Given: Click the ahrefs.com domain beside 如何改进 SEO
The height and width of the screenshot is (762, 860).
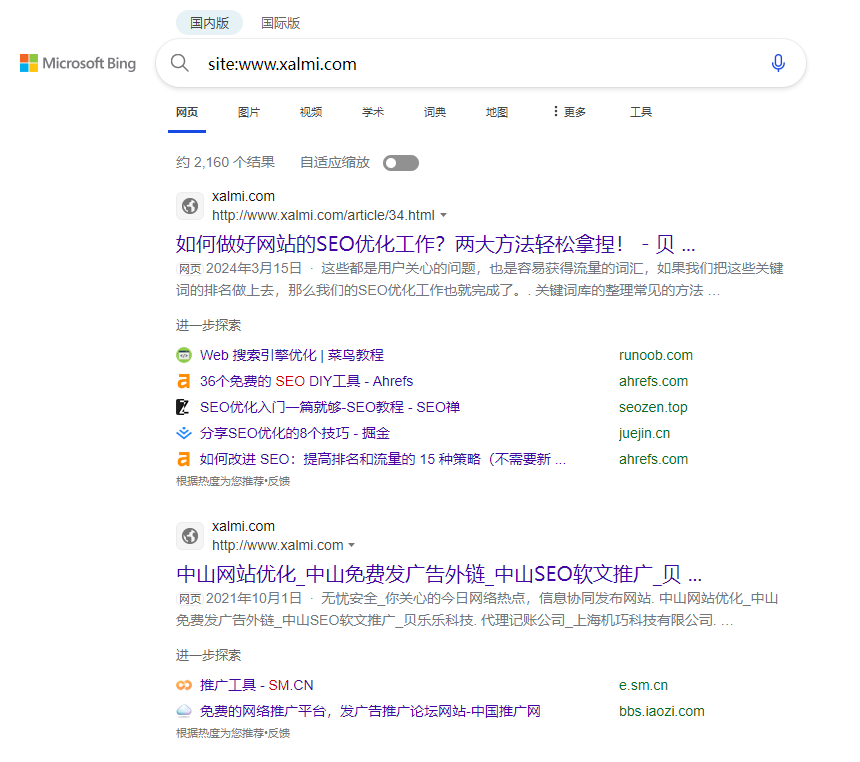Looking at the screenshot, I should [x=653, y=459].
